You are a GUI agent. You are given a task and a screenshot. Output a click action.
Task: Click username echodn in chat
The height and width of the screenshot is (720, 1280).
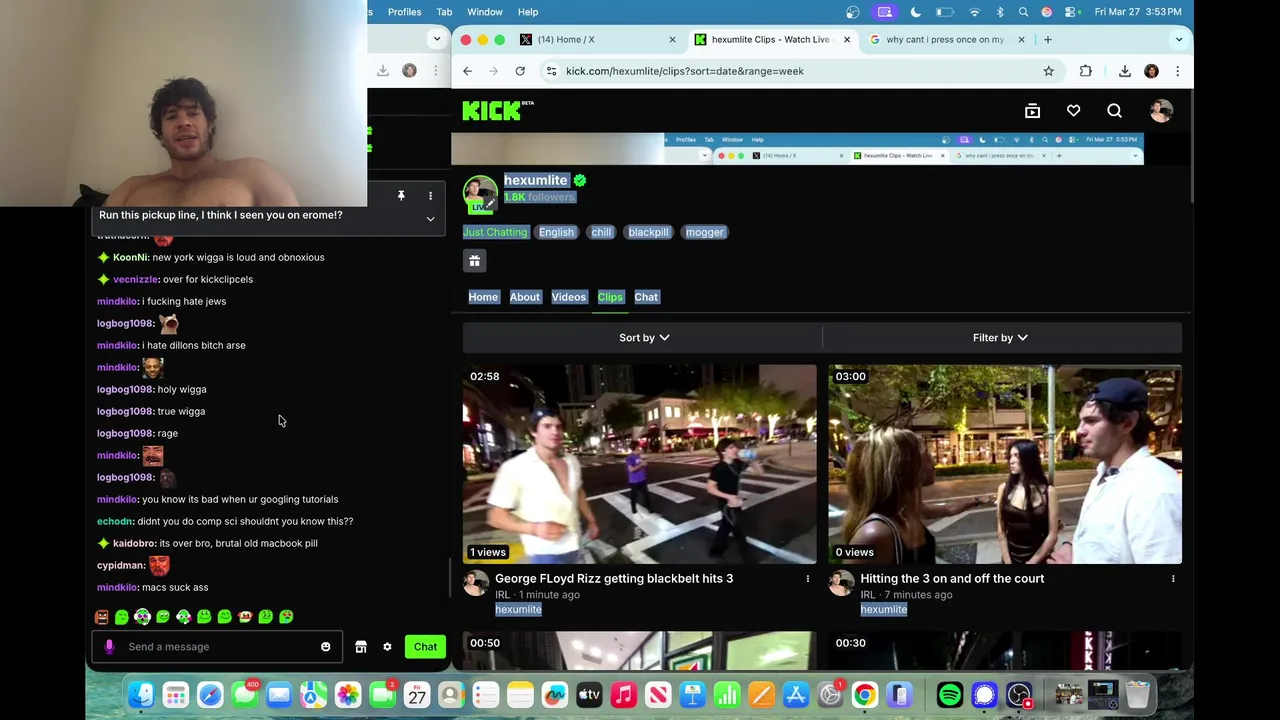pos(114,521)
